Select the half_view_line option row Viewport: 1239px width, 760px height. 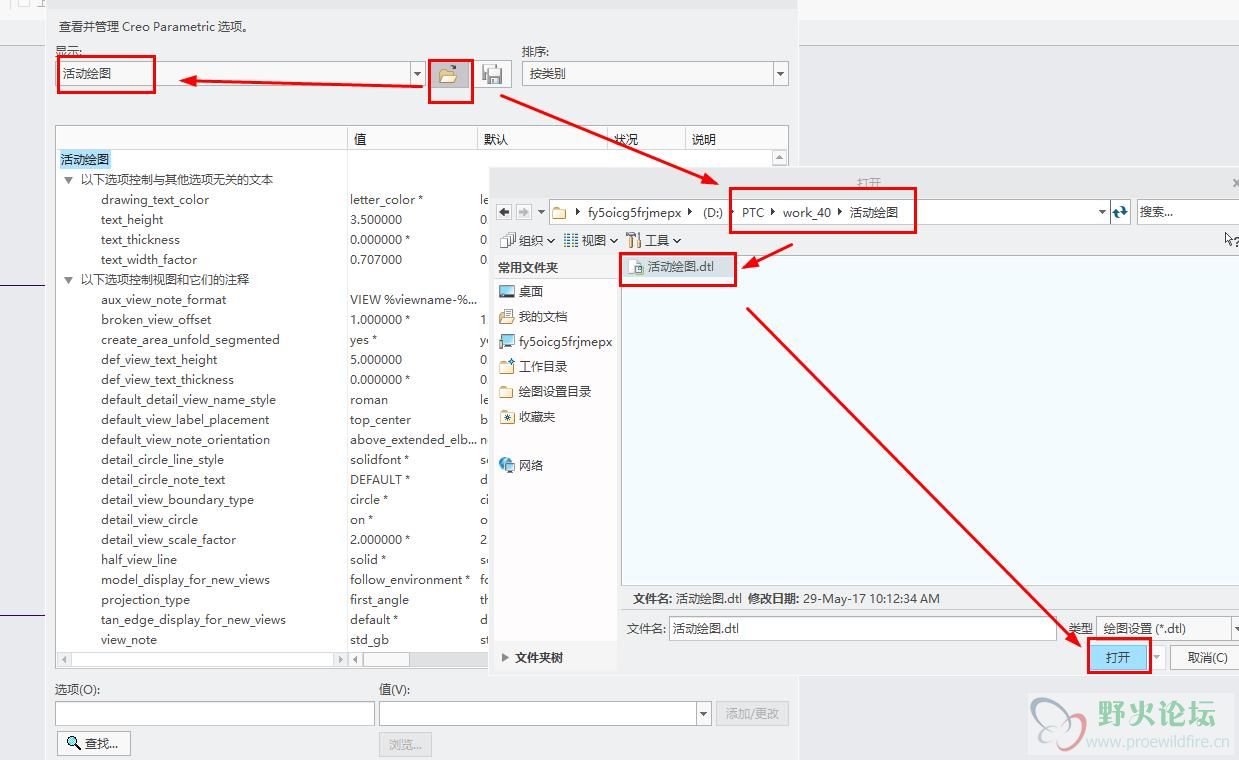click(139, 560)
